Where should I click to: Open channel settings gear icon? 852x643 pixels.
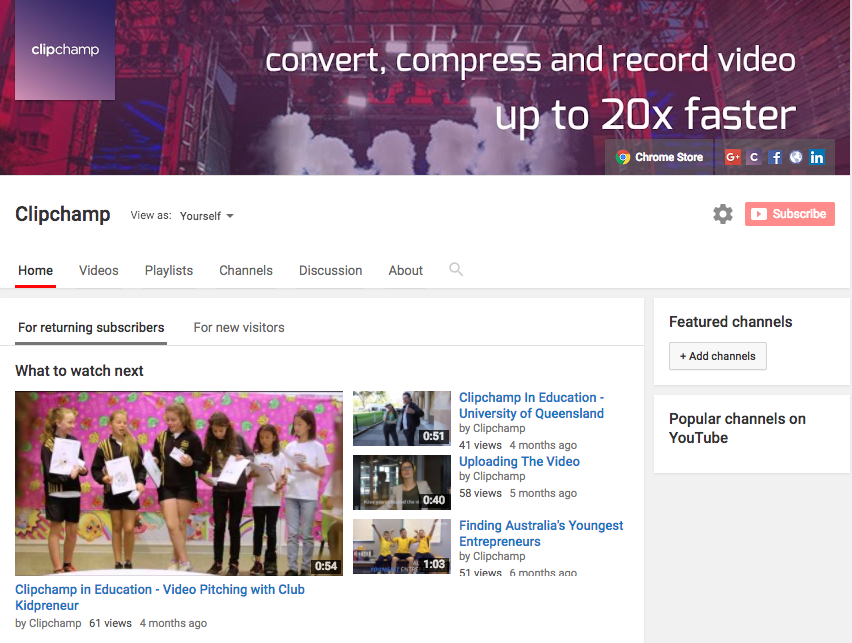coord(723,214)
